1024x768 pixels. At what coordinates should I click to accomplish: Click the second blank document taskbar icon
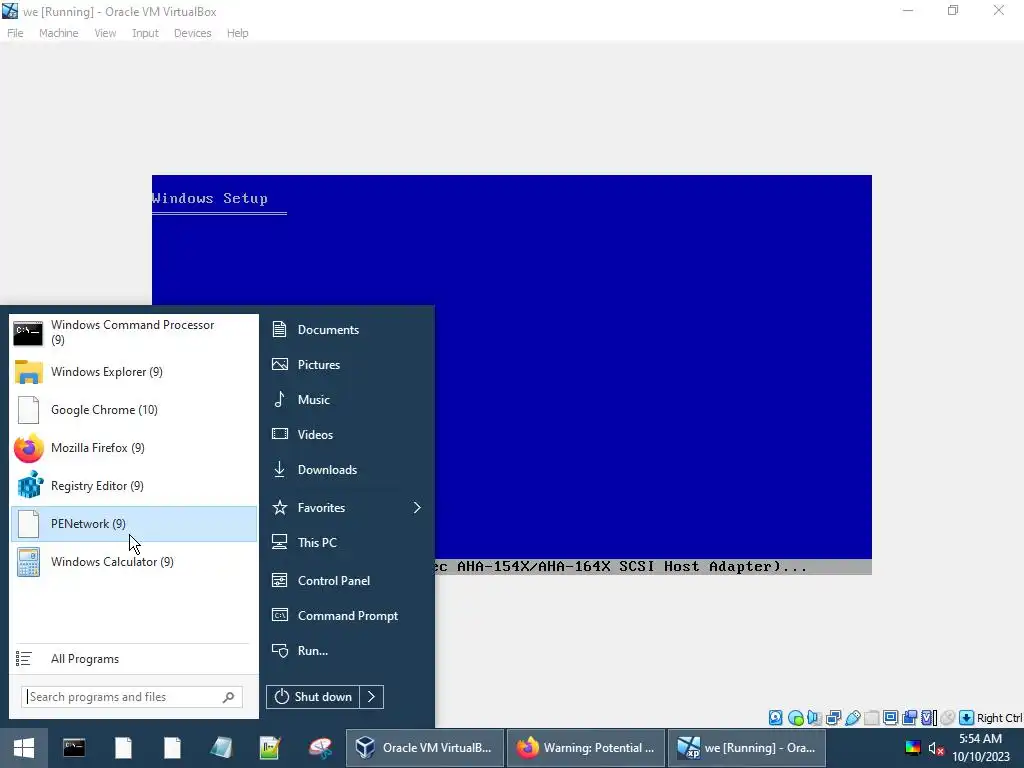172,748
